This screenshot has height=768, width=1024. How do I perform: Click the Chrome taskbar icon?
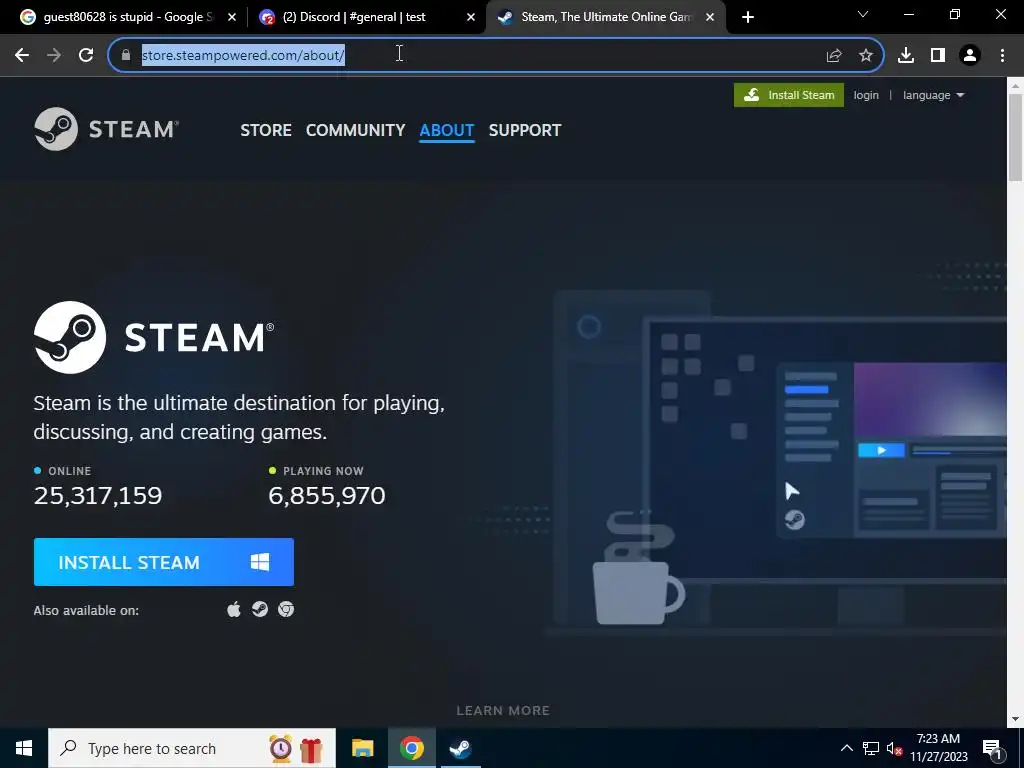pyautogui.click(x=411, y=748)
